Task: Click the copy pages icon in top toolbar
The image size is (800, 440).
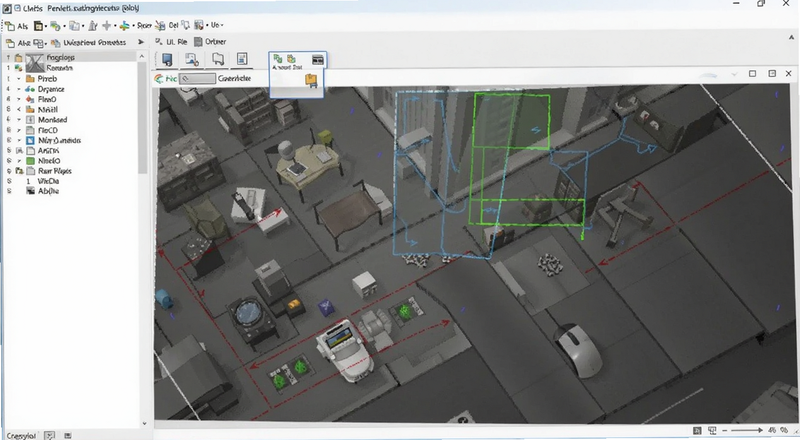Action: (74, 26)
